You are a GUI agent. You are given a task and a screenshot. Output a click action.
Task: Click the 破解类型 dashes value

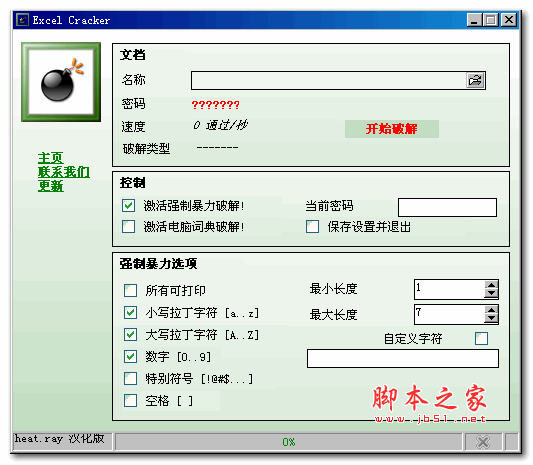point(218,148)
